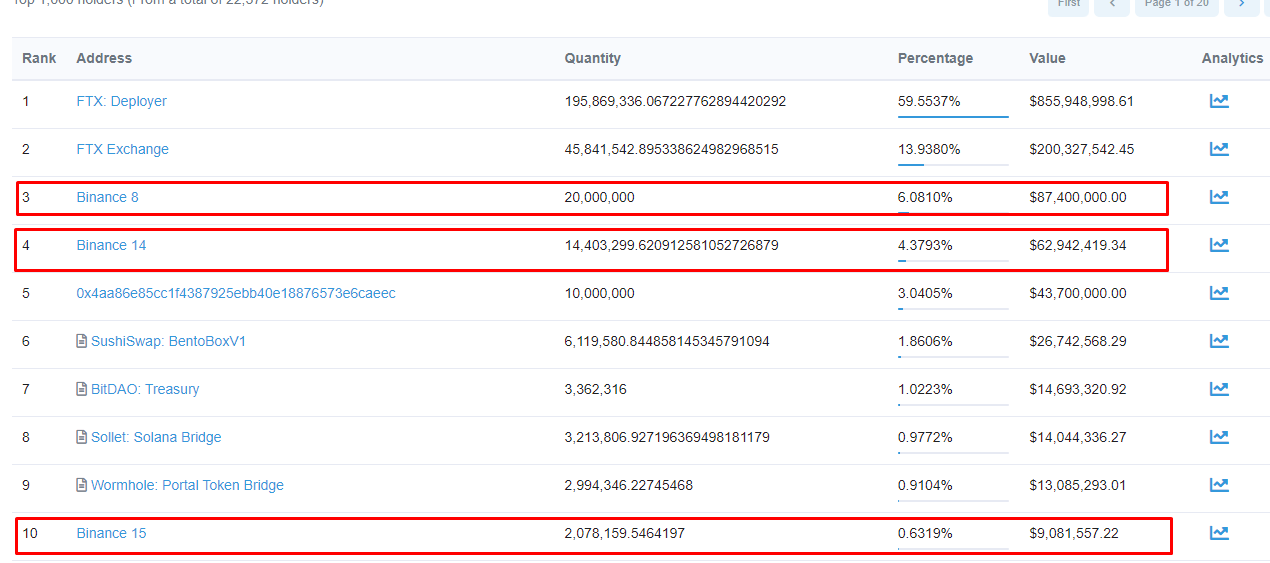
Task: Open BitDAO: Treasury contract link
Action: (x=145, y=389)
